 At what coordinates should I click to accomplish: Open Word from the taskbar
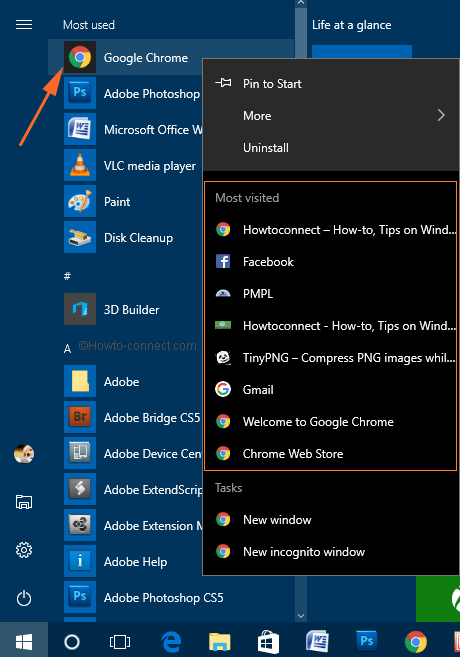(x=317, y=641)
